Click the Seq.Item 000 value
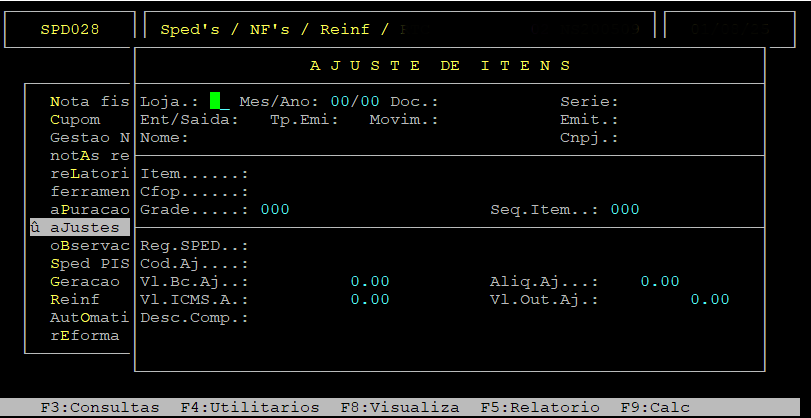The width and height of the screenshot is (811, 418). (625, 210)
